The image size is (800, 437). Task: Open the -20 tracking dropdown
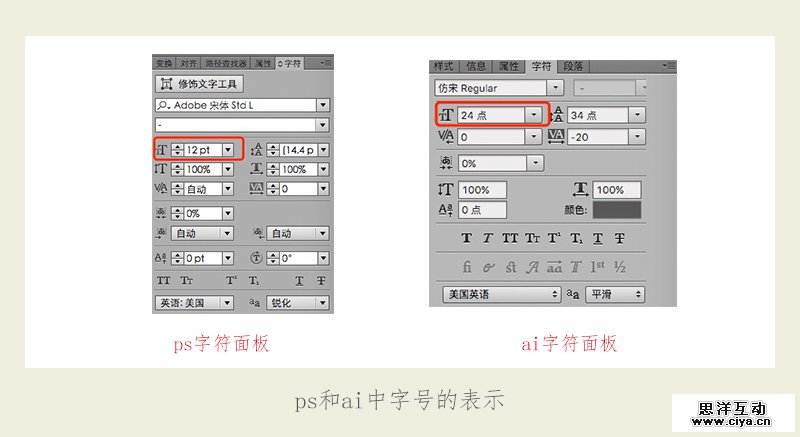click(x=637, y=137)
